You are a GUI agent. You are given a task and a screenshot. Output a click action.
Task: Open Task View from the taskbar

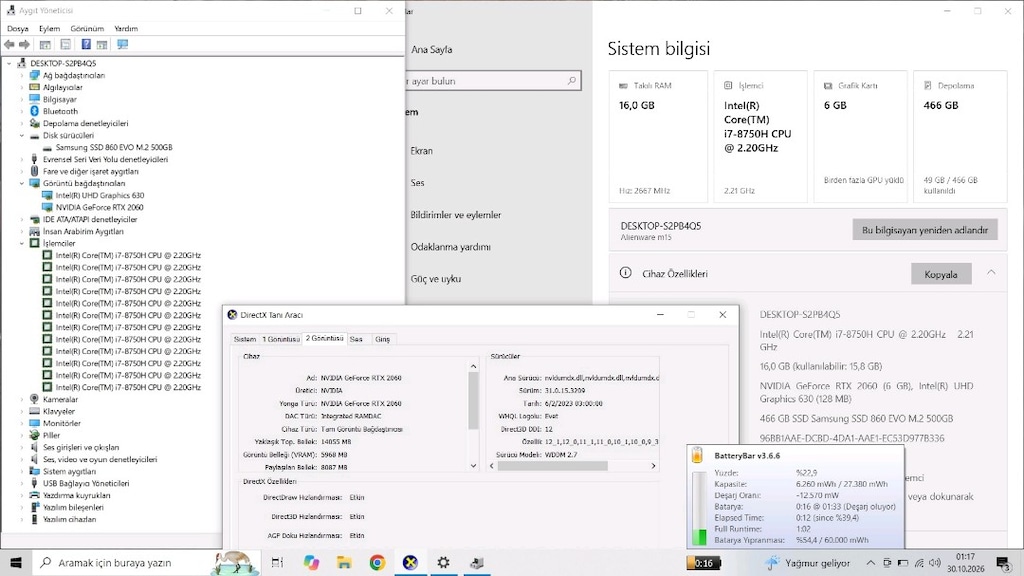(278, 562)
